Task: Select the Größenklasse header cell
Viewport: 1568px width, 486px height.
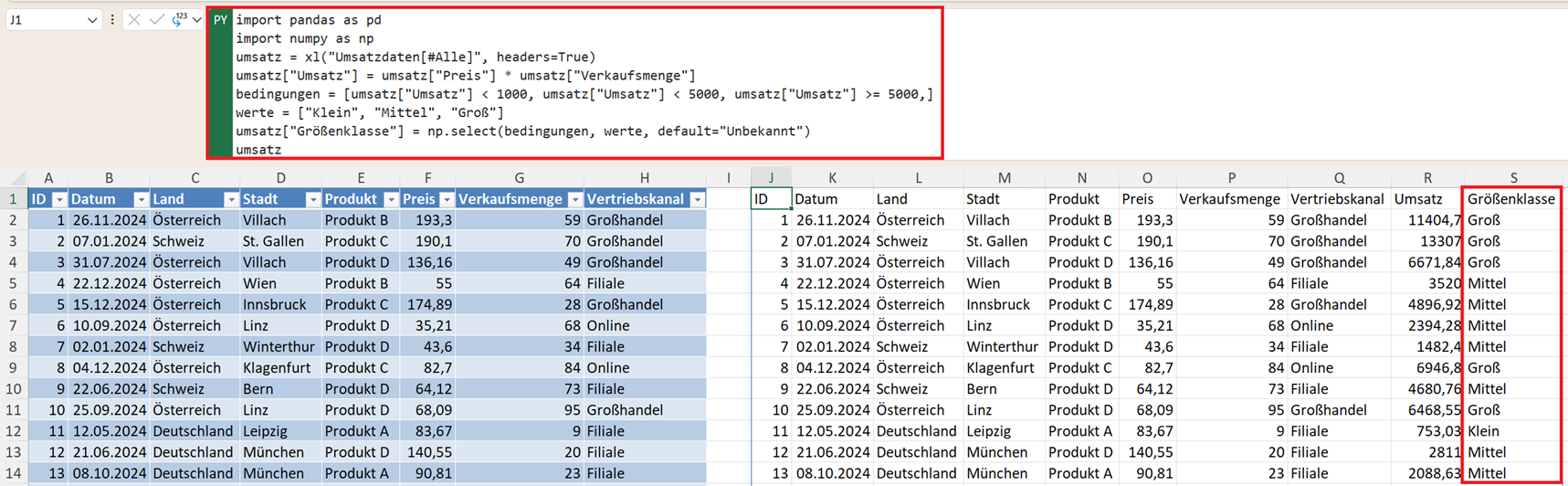Action: pyautogui.click(x=1510, y=199)
